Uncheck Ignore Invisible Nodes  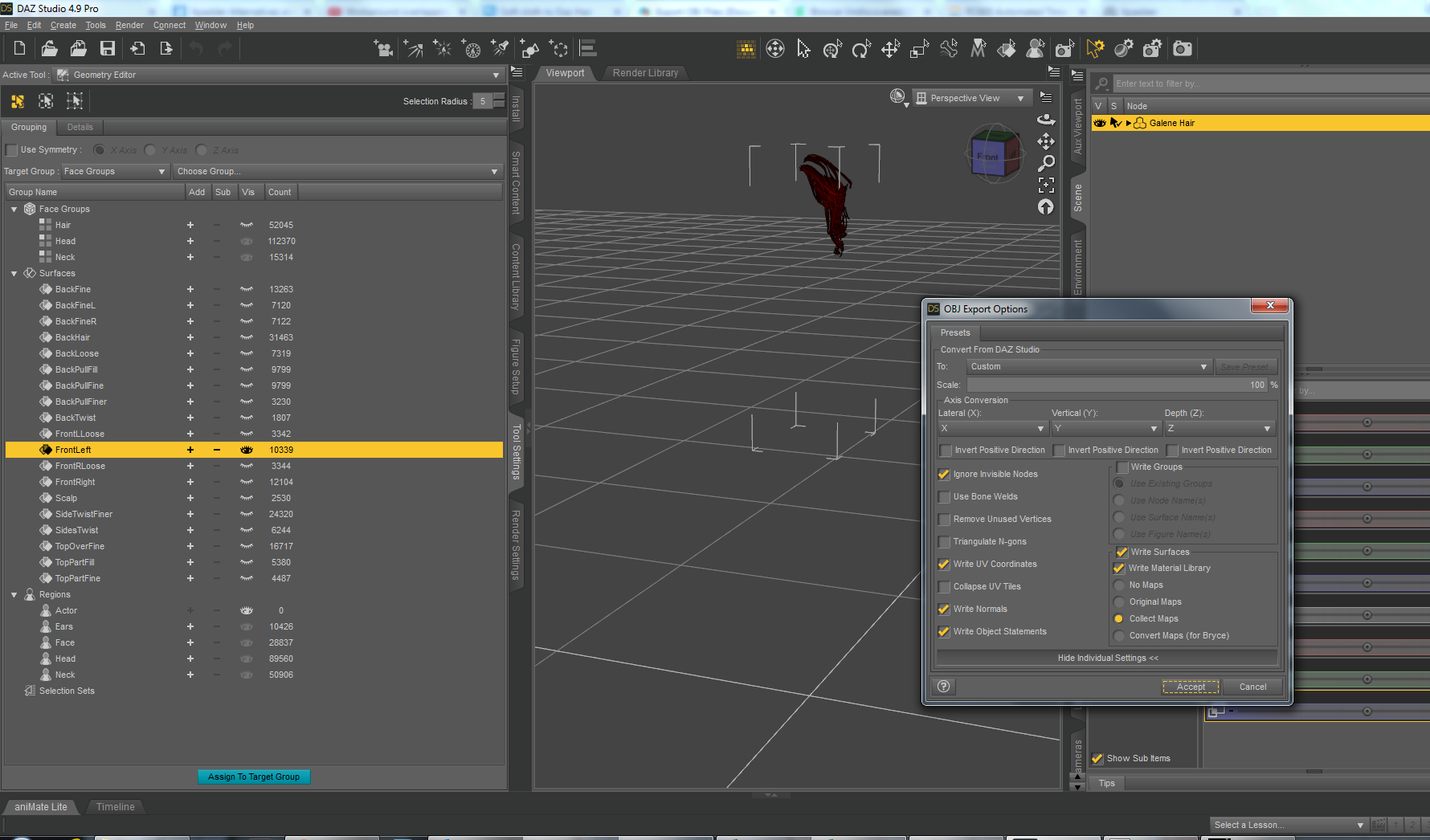(945, 475)
